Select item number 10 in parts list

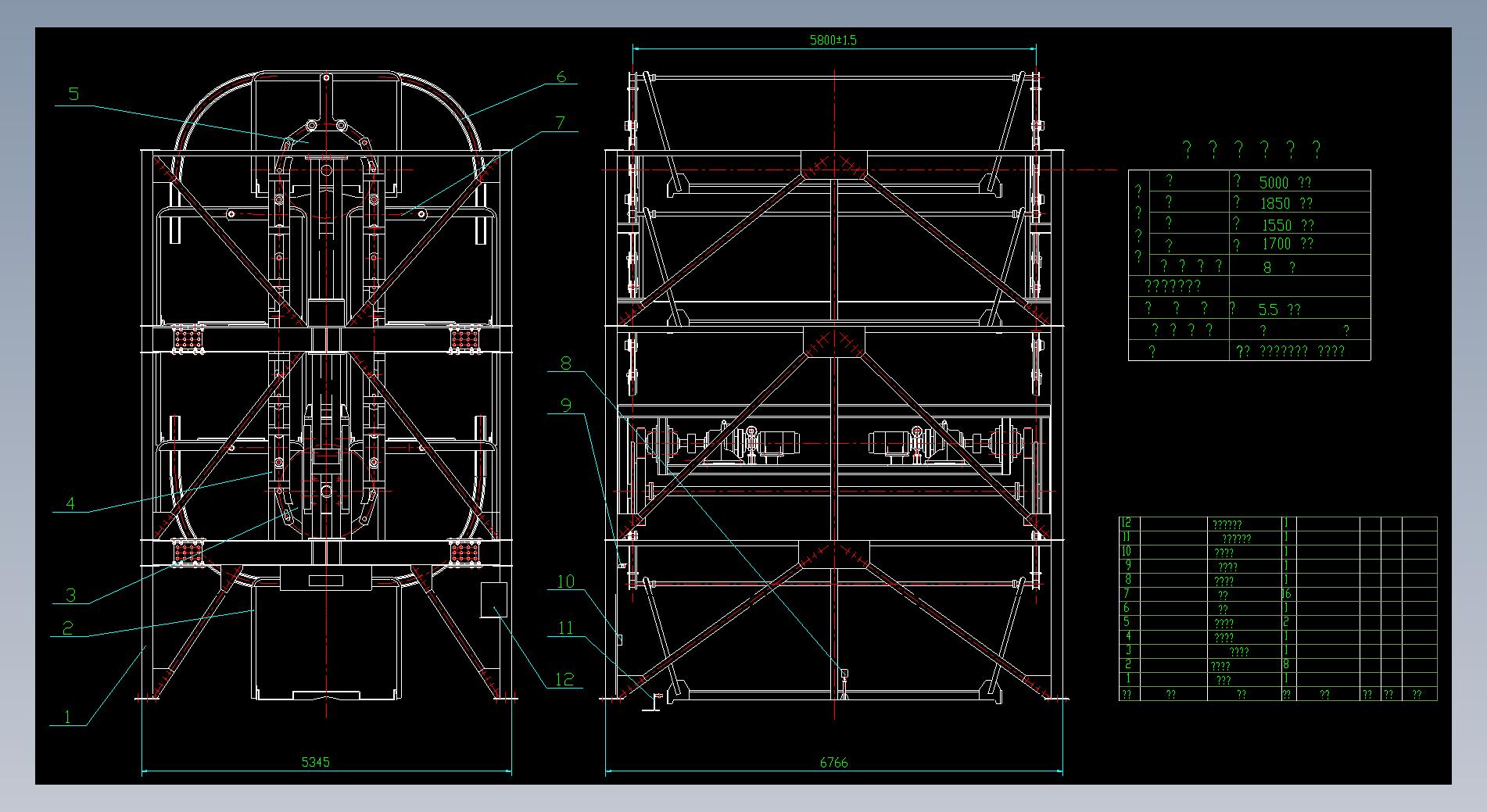[x=1126, y=551]
